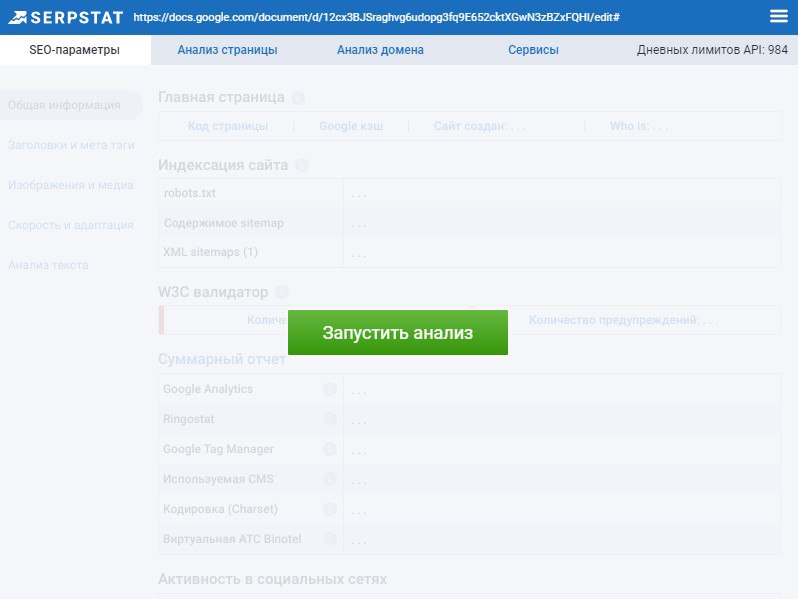The image size is (798, 599).
Task: Open Анализ текста section
Action: pos(48,265)
